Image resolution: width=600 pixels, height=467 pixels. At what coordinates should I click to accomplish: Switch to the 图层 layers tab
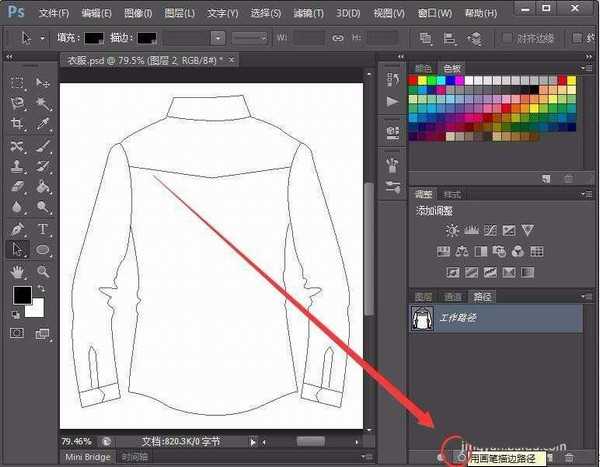(x=424, y=297)
